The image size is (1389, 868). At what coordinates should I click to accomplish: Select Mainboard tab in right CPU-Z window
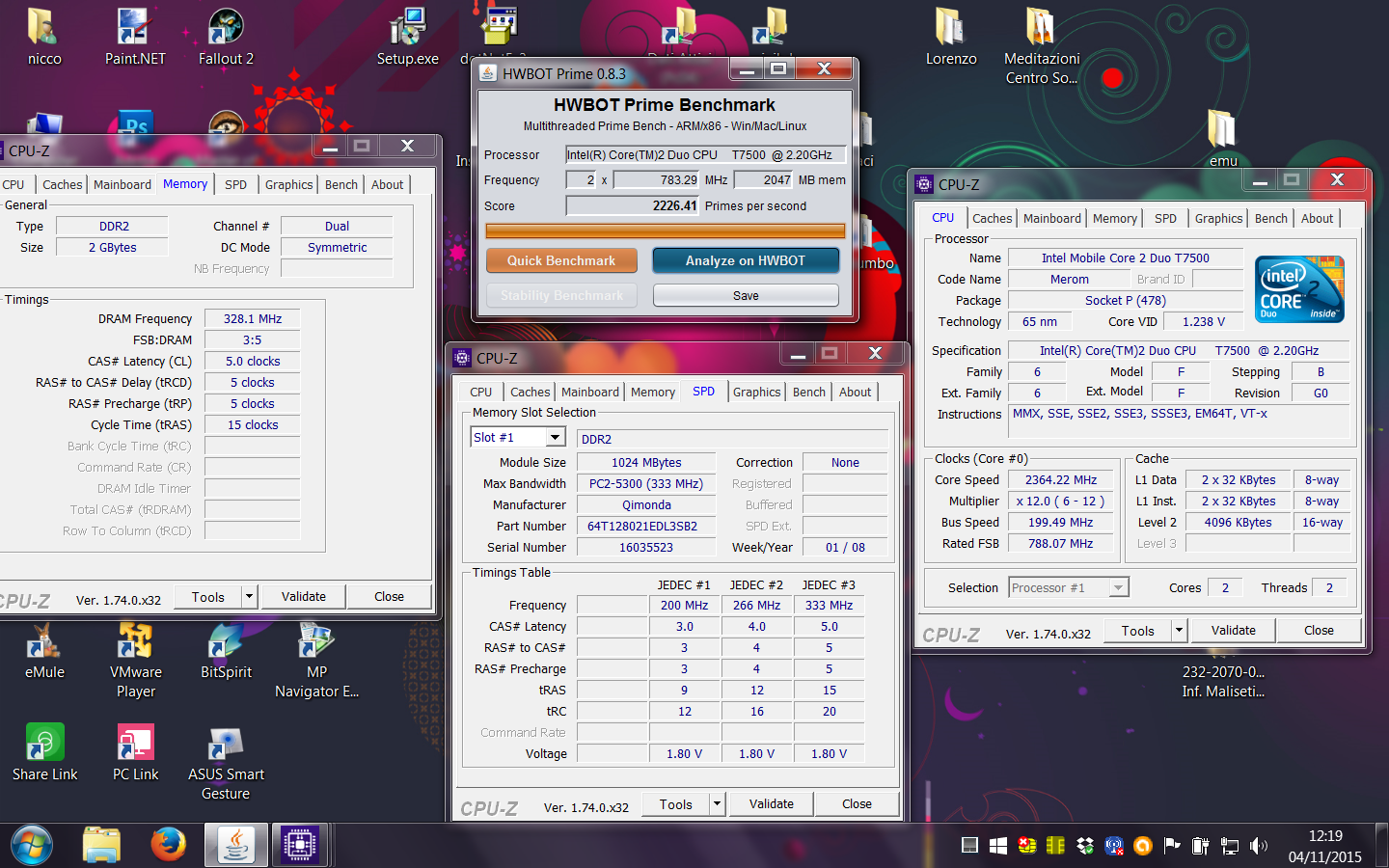[1051, 219]
